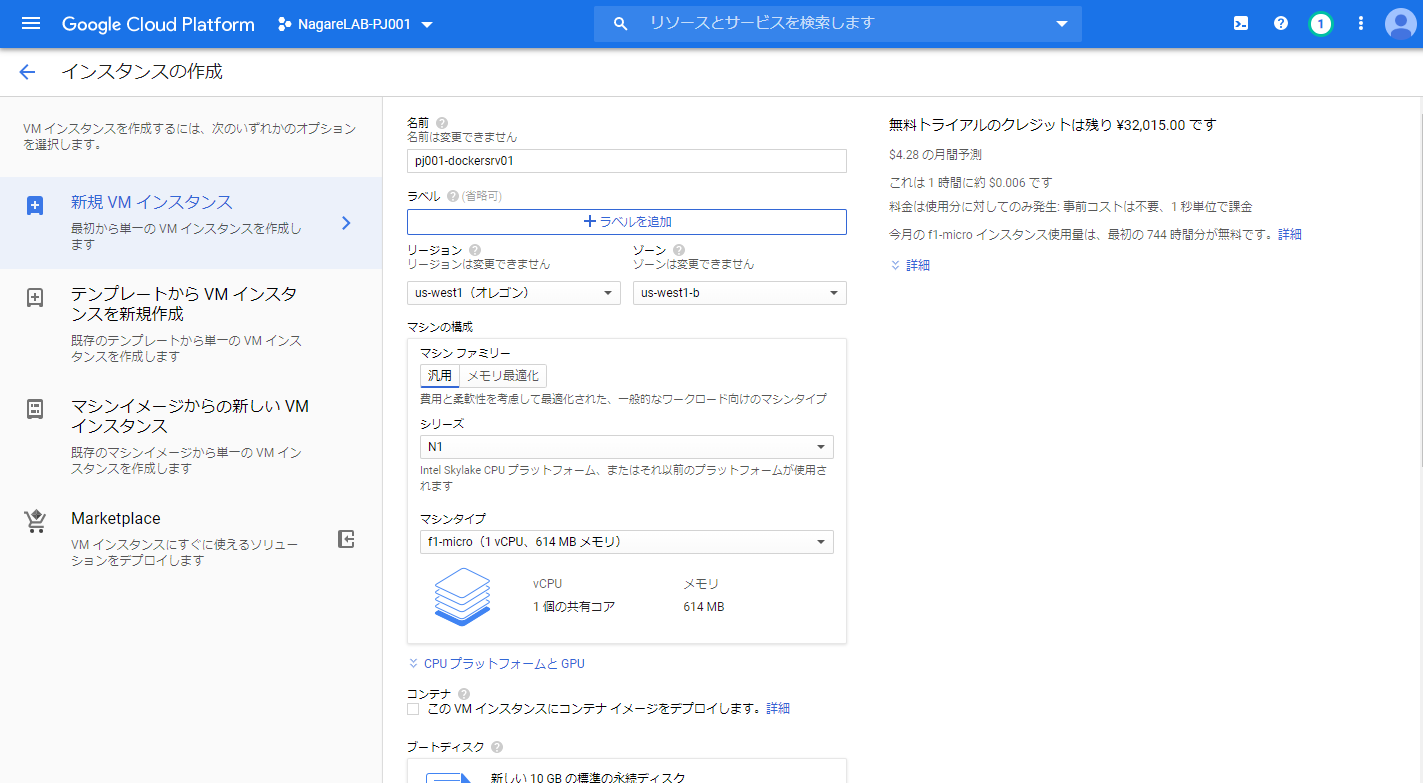Viewport: 1423px width, 783px height.
Task: Open the 詳細 link for container deployment
Action: coord(778,709)
